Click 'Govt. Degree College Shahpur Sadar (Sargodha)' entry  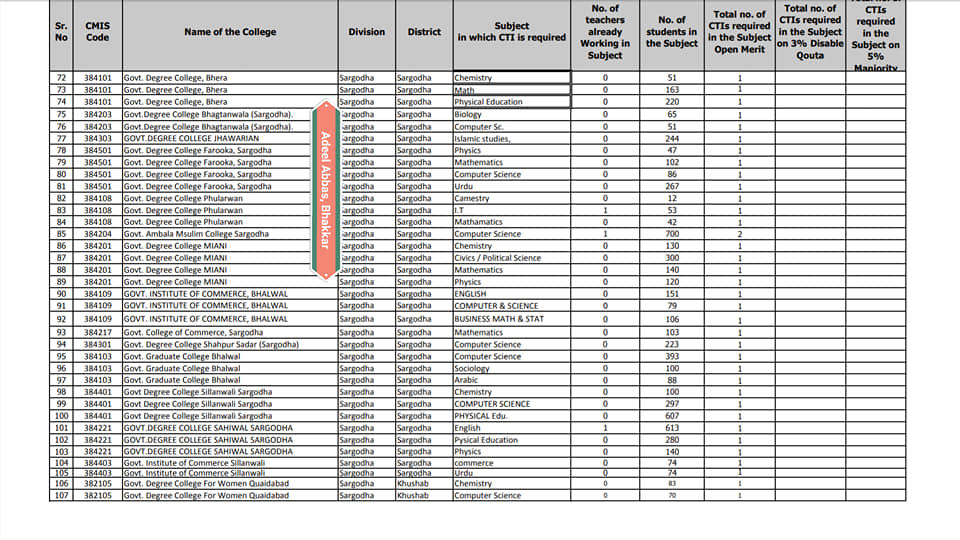(x=210, y=345)
